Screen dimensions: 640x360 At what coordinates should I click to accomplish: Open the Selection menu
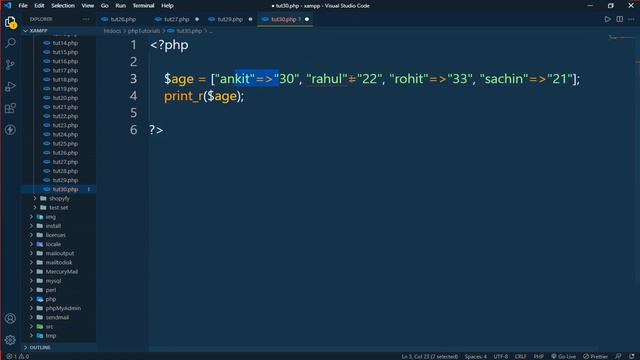tap(63, 6)
